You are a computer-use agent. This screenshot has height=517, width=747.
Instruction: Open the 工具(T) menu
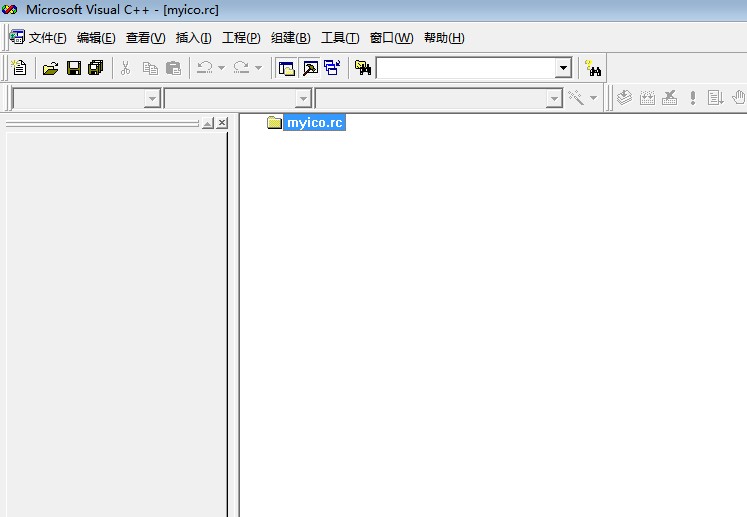[x=340, y=38]
